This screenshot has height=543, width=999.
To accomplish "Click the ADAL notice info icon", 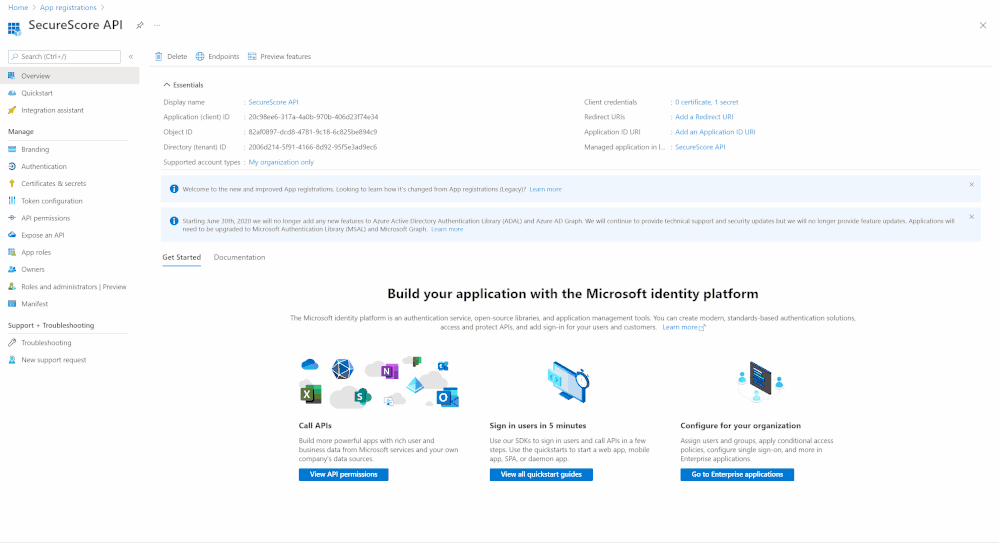I will click(174, 221).
